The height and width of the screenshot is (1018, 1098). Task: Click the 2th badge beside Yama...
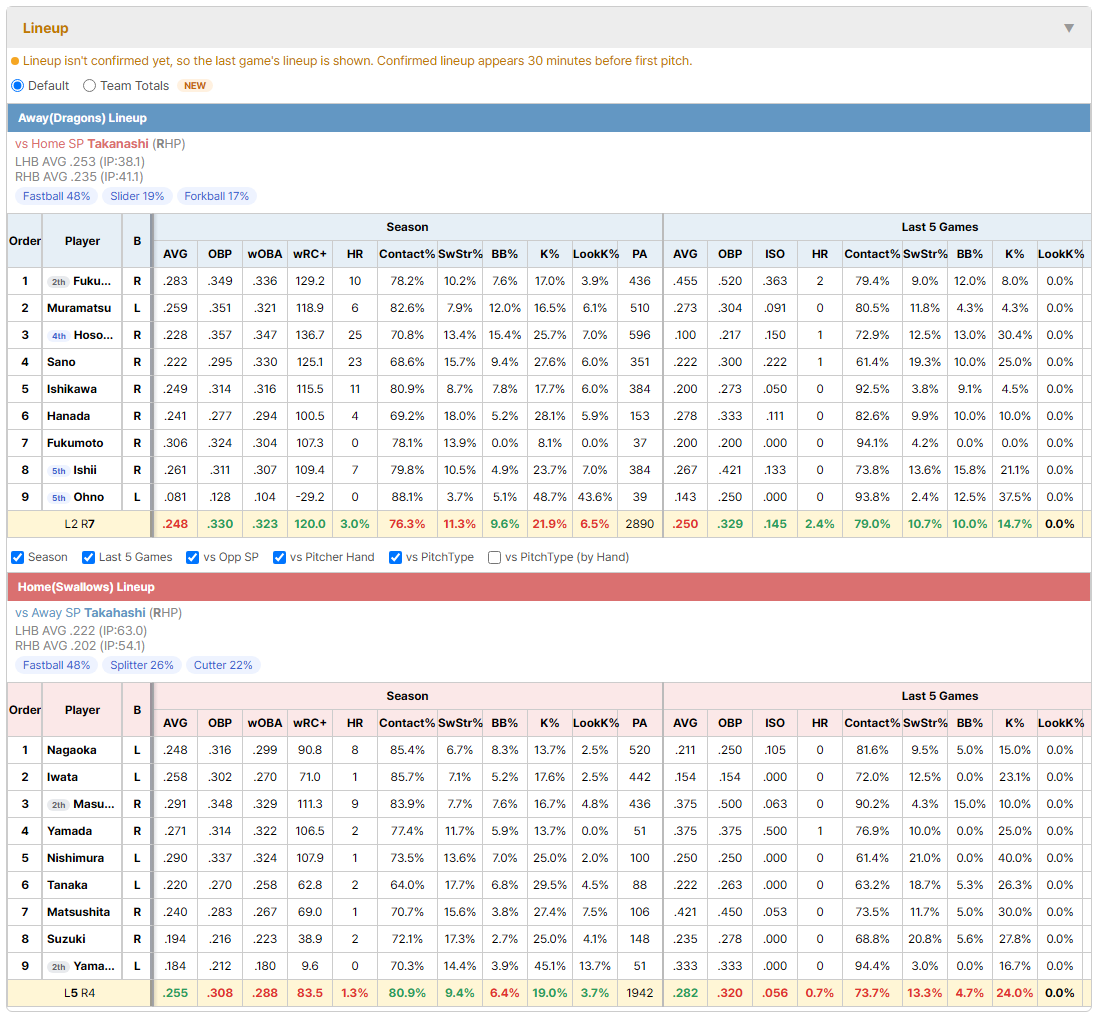coord(58,967)
